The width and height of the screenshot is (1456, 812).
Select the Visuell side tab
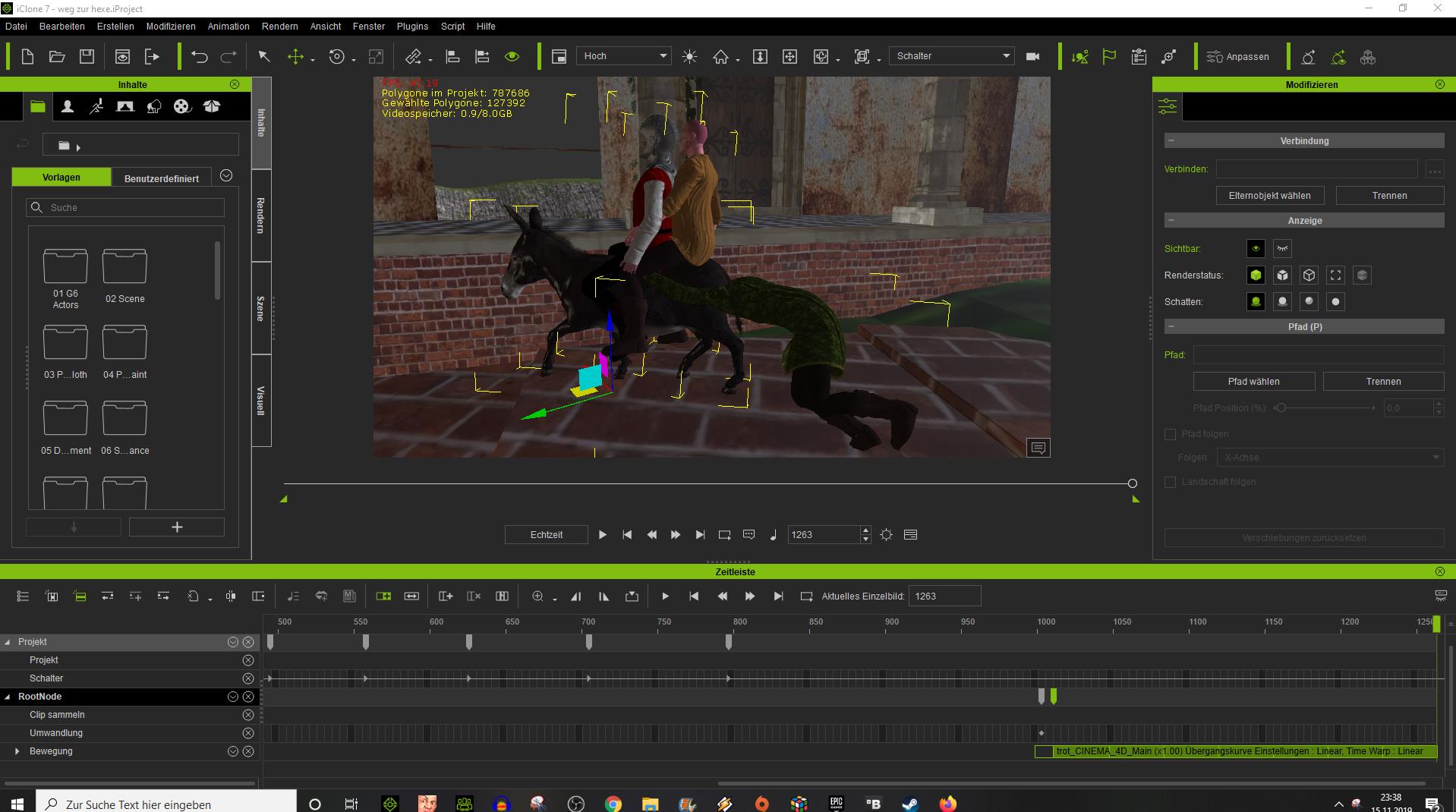pyautogui.click(x=261, y=401)
